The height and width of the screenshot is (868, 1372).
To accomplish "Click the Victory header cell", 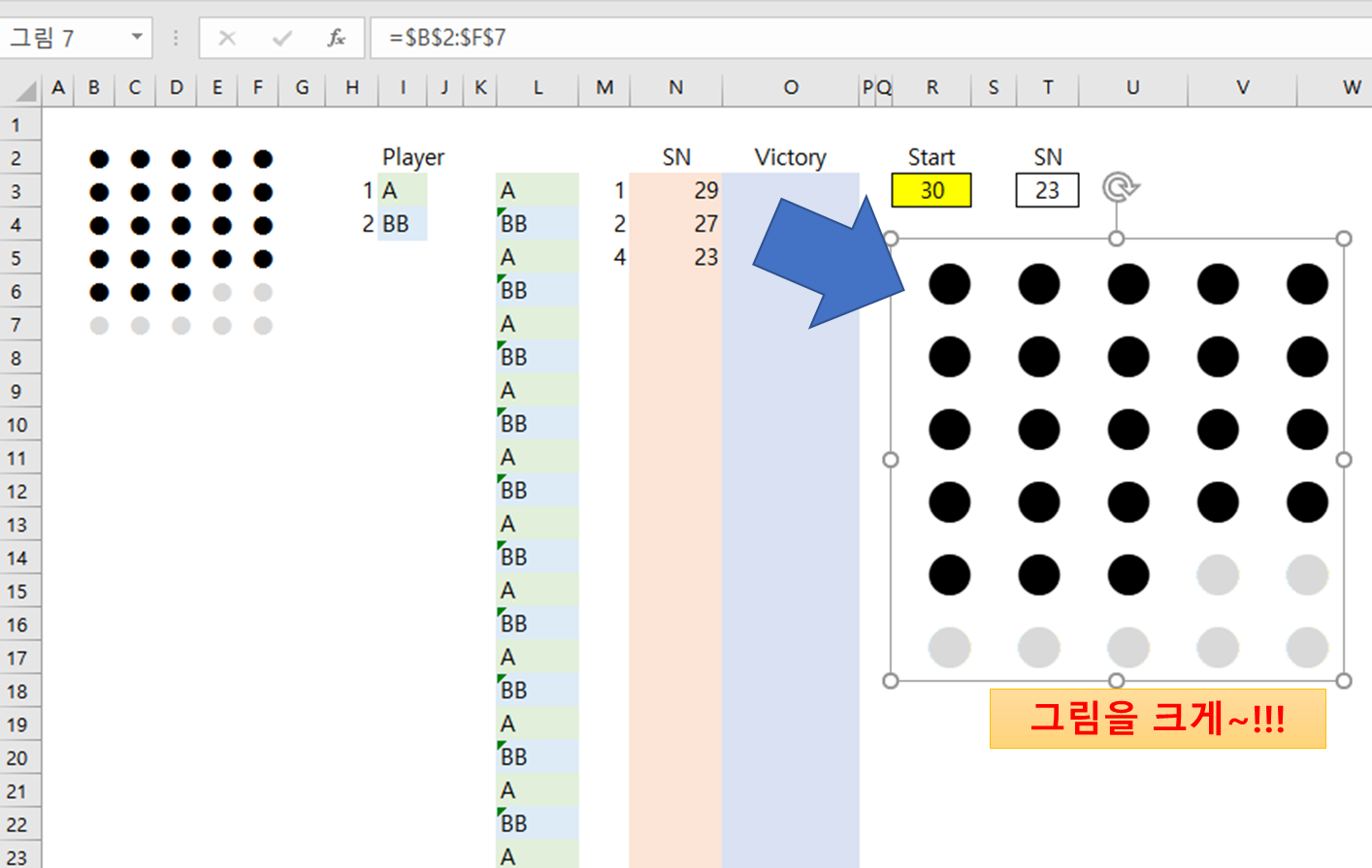I will (x=790, y=157).
